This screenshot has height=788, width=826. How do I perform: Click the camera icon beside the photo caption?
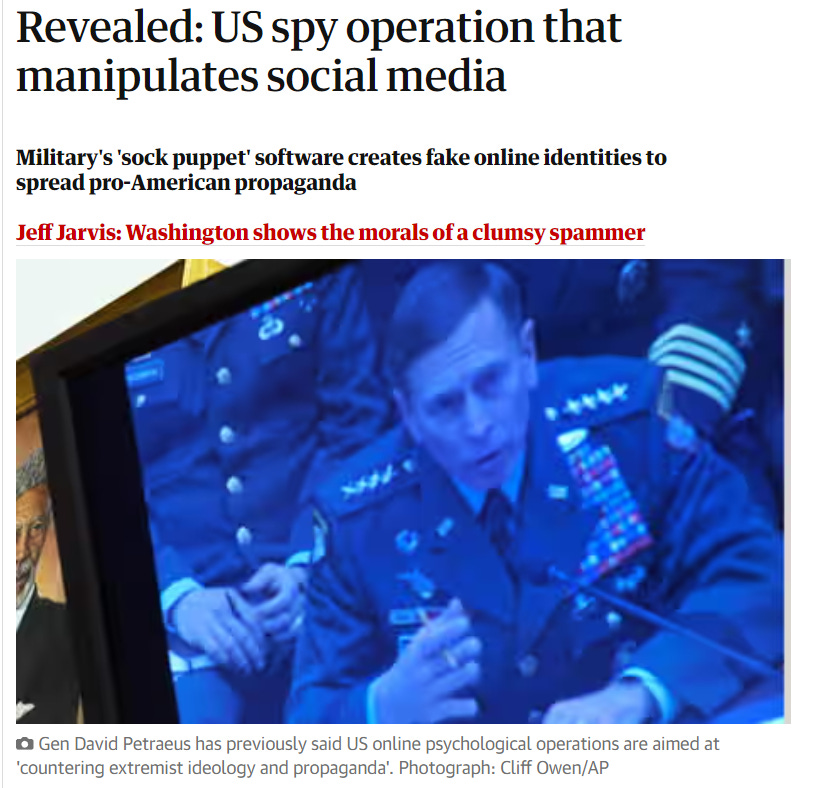(x=25, y=744)
